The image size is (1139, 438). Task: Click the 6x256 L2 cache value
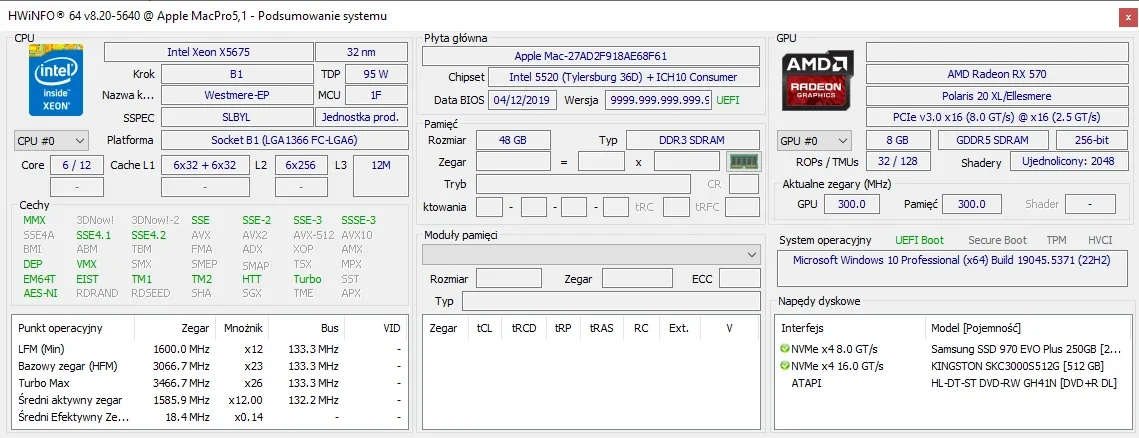pyautogui.click(x=300, y=166)
